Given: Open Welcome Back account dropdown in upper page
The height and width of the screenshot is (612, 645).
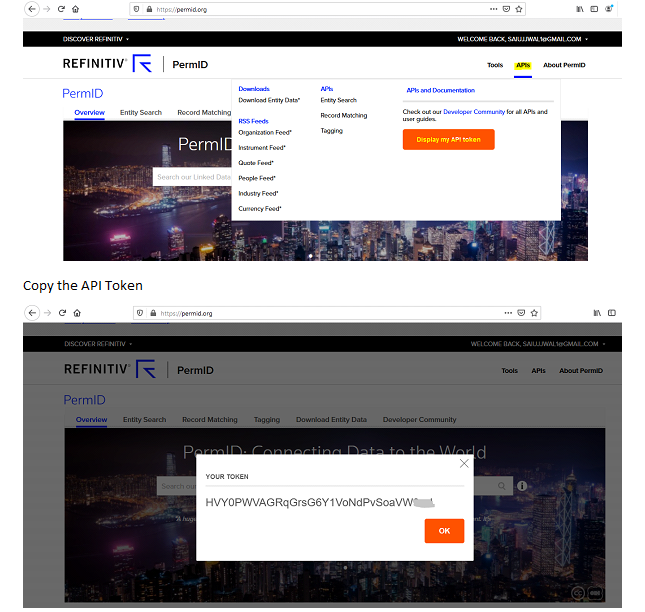Looking at the screenshot, I should point(522,39).
